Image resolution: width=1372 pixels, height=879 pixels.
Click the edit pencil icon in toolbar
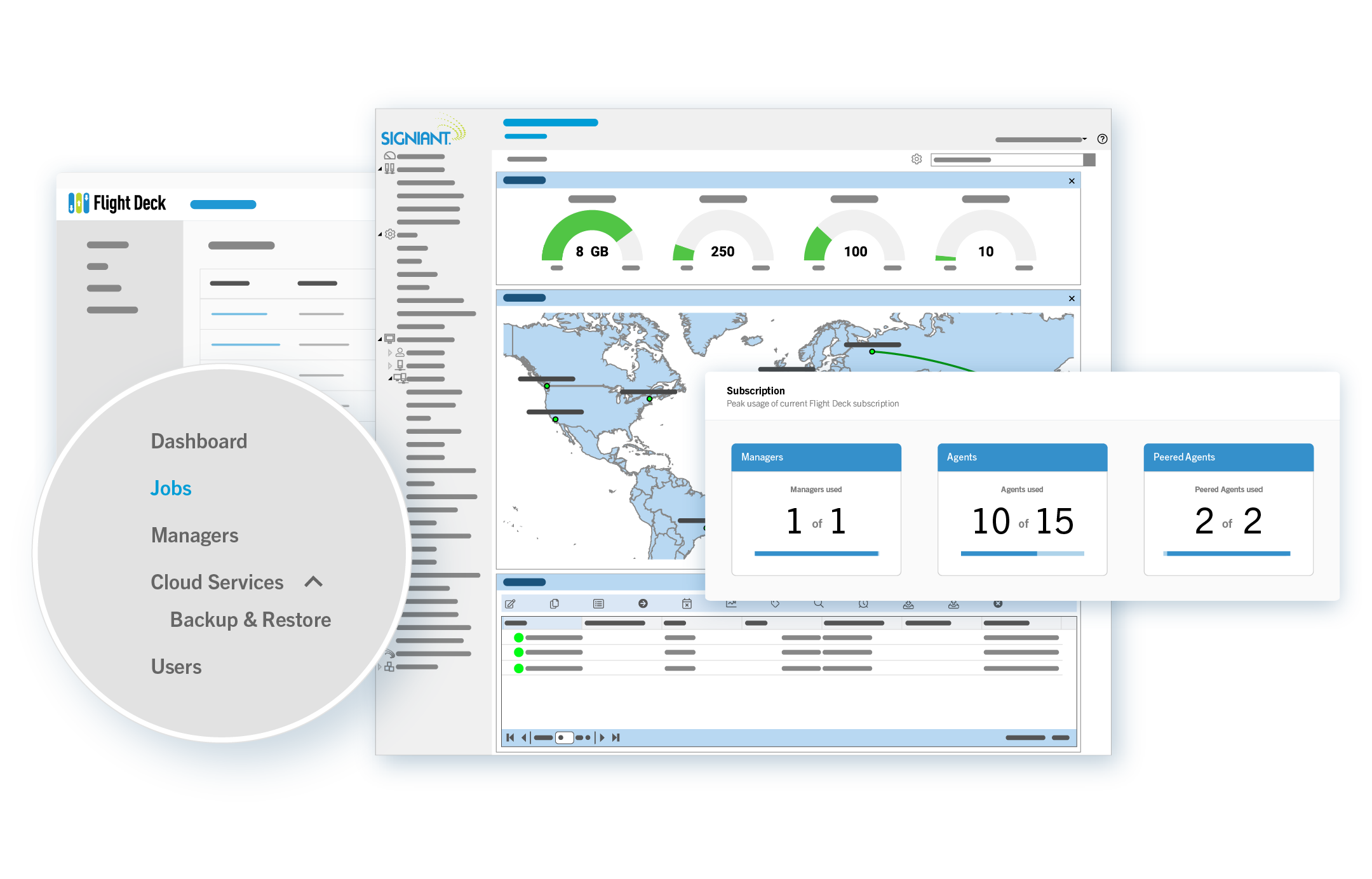tap(511, 603)
